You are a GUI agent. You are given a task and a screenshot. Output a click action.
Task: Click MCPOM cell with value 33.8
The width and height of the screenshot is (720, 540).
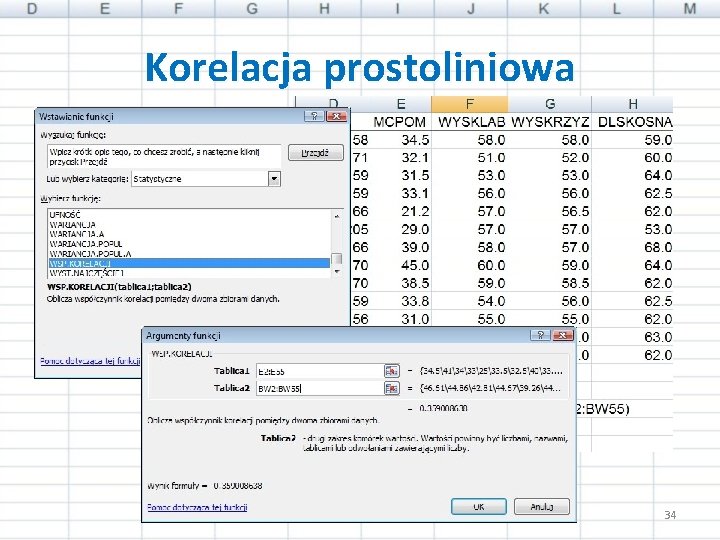tap(401, 301)
